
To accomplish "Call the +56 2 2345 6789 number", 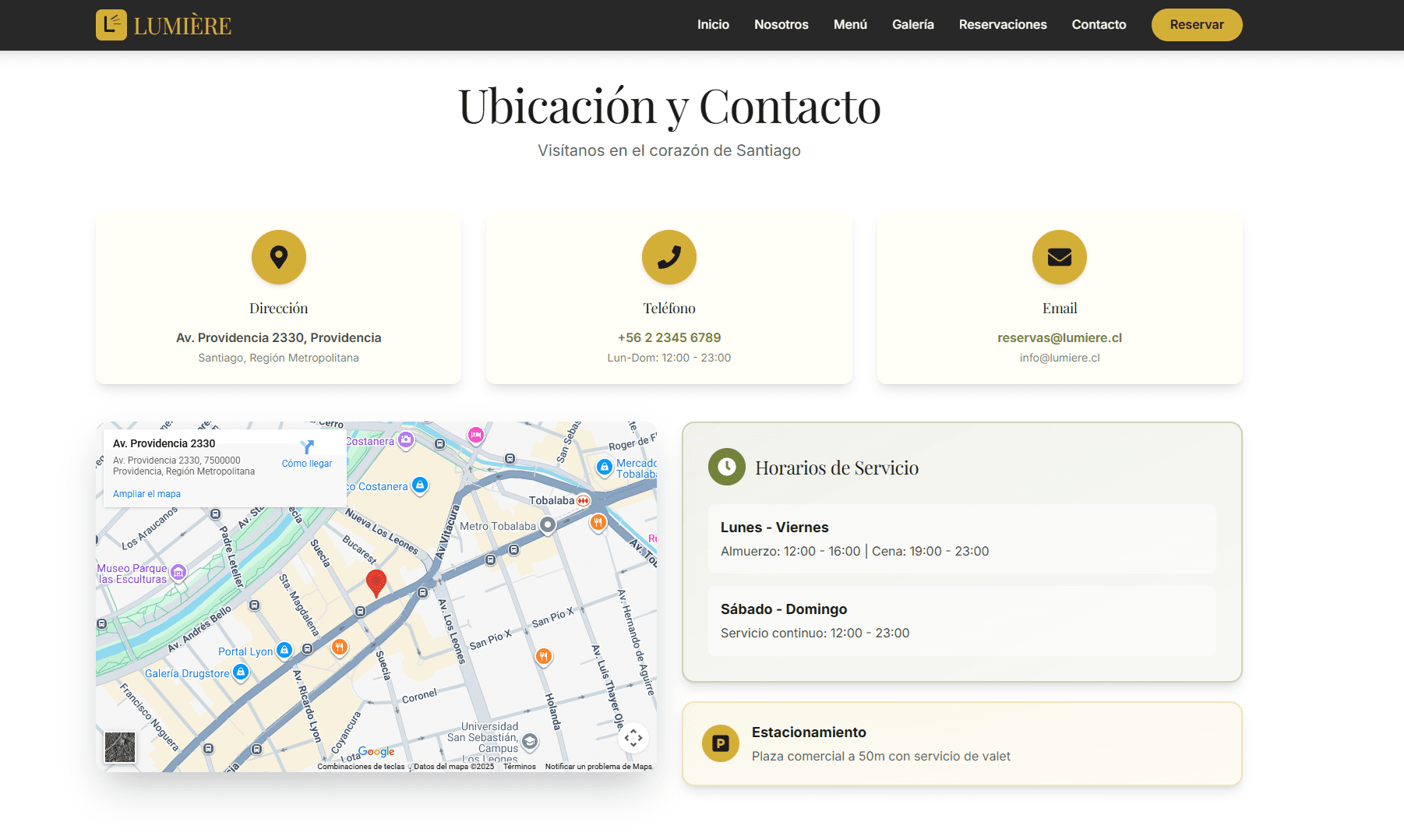I will coord(669,337).
